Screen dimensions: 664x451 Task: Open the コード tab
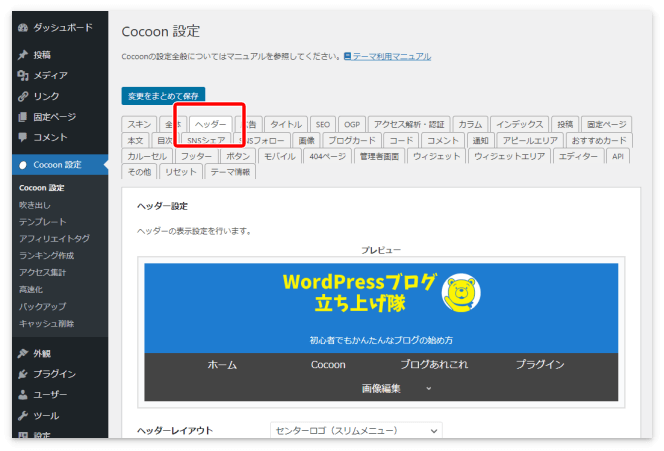[401, 140]
